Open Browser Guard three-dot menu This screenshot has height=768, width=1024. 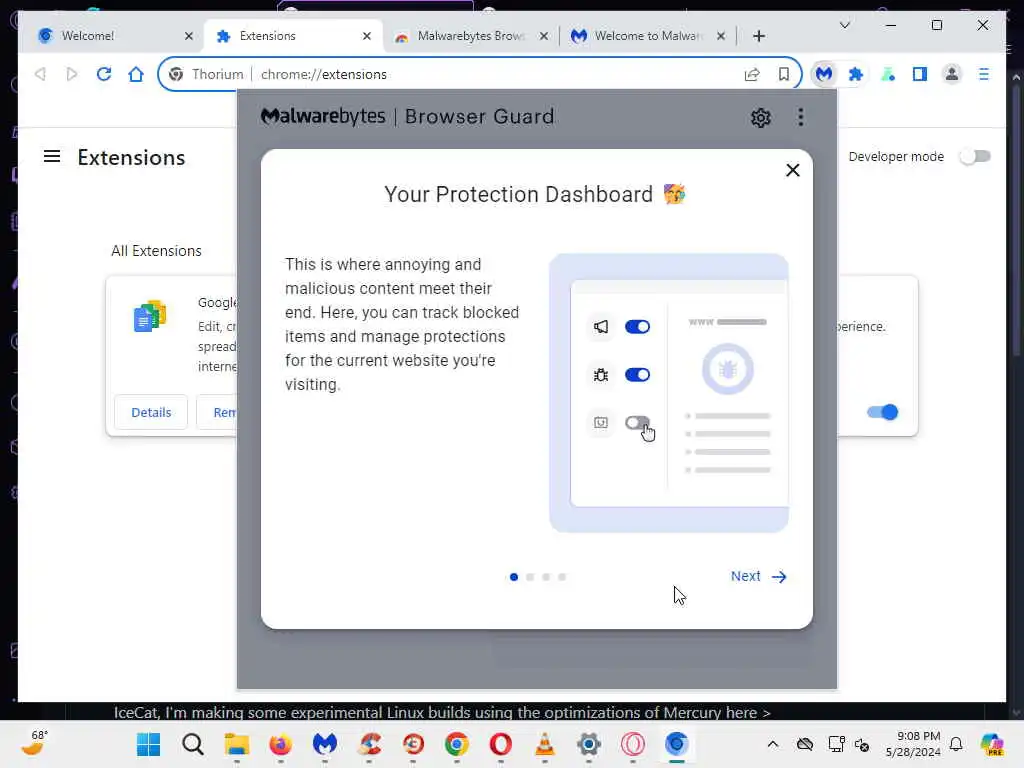pyautogui.click(x=801, y=117)
